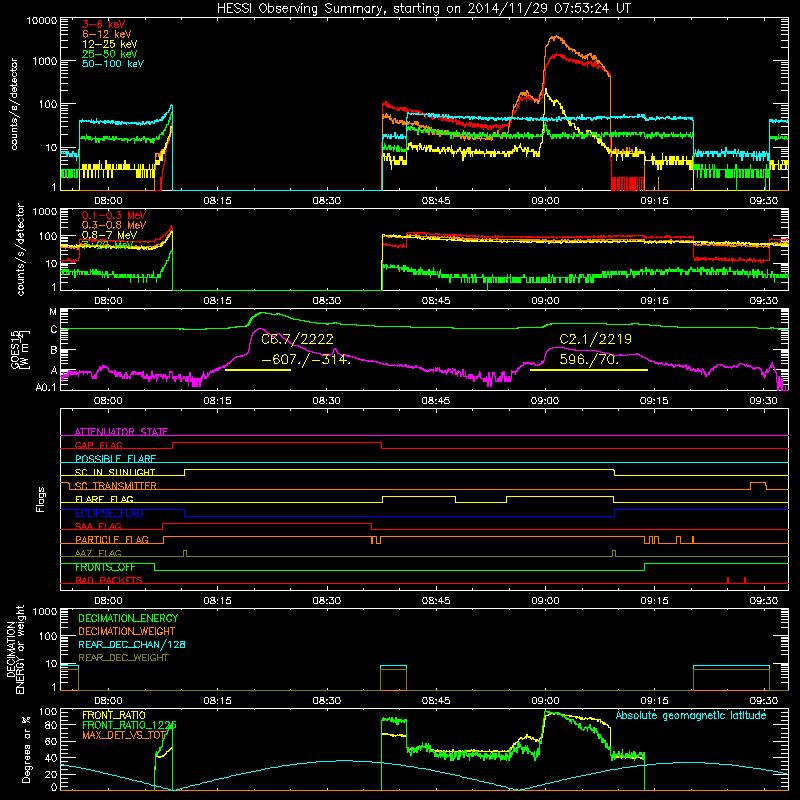800x800 pixels.
Task: Select the ECLIPSE_FLAG label
Action: coord(109,513)
